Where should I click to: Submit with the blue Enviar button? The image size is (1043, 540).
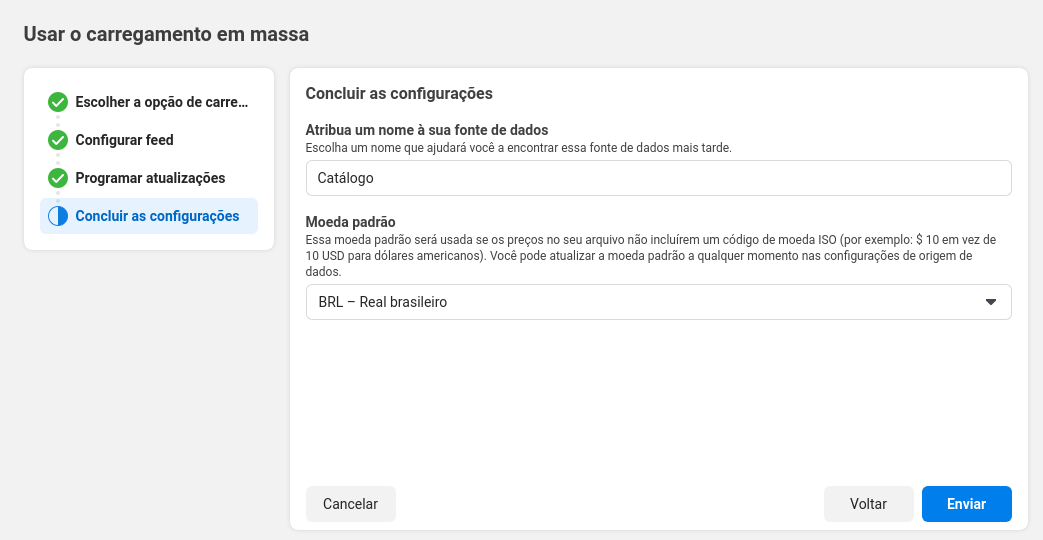click(967, 504)
